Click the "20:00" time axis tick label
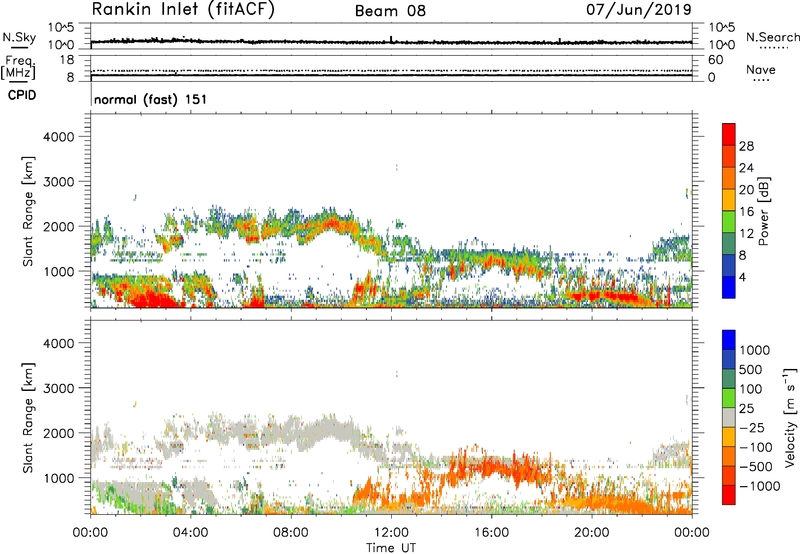Screen dimensions: 800x554 (x=591, y=532)
